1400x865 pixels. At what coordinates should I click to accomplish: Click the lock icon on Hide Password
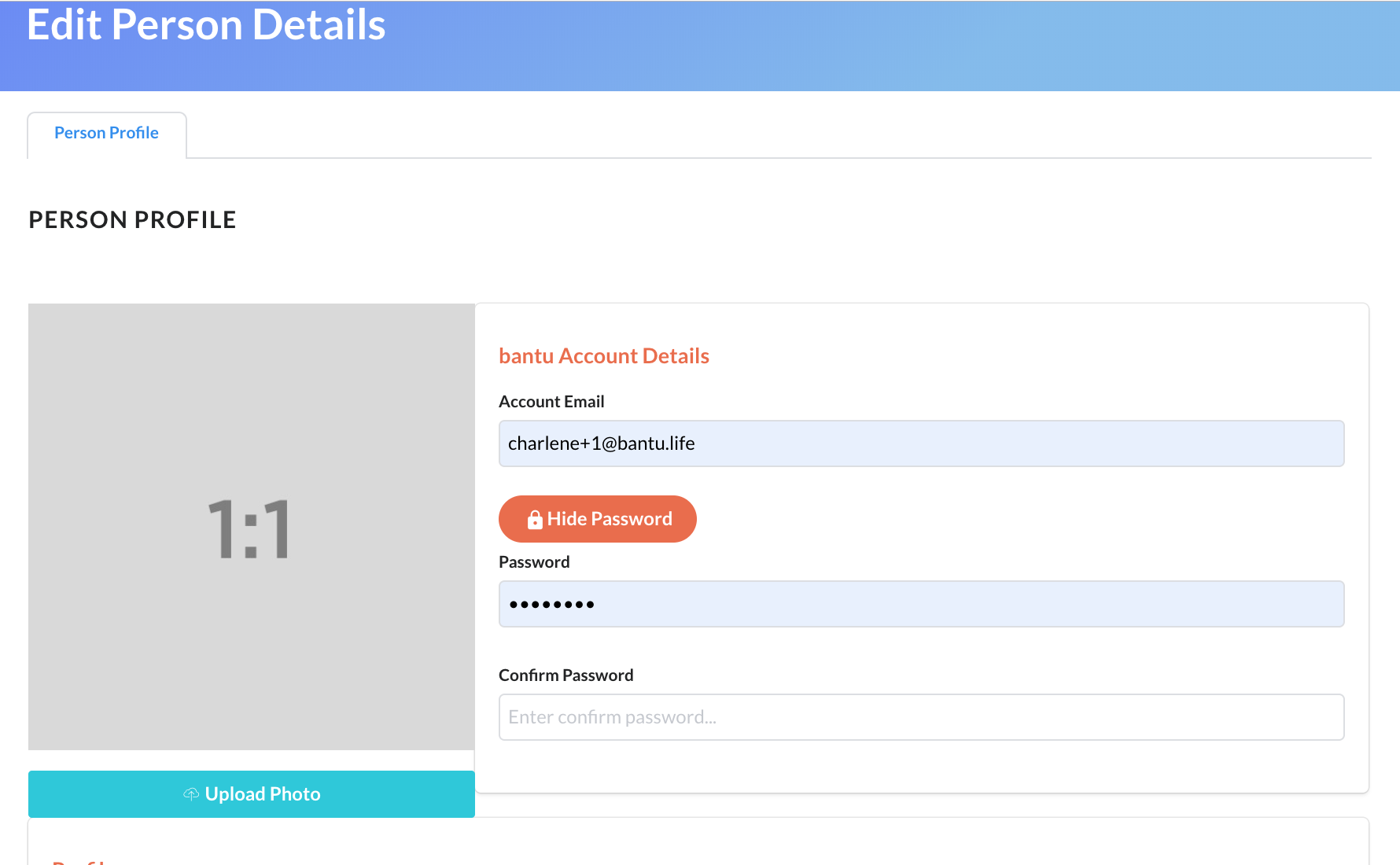[535, 520]
